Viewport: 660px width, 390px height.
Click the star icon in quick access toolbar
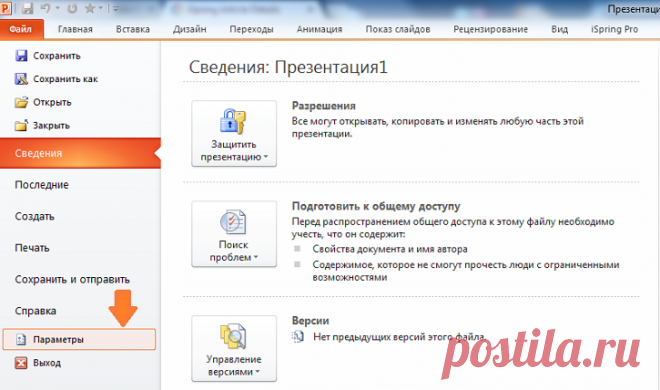(x=90, y=8)
